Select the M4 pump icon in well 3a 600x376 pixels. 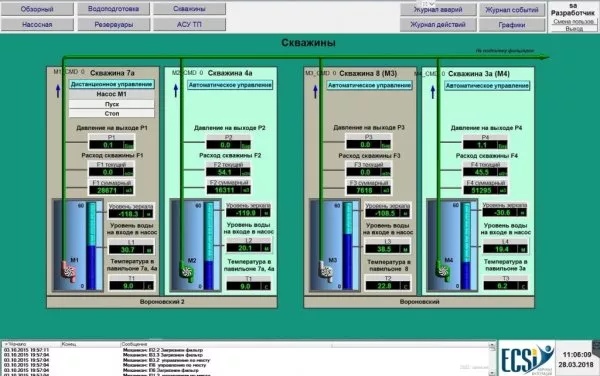443,271
